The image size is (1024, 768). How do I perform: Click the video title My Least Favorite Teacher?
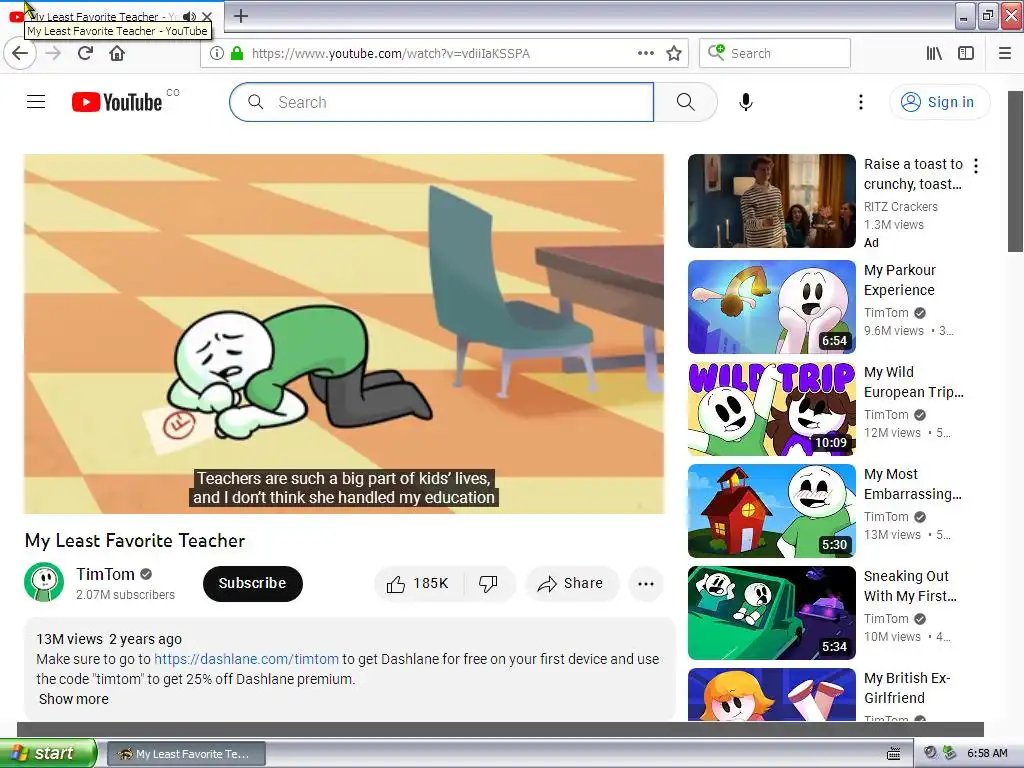click(135, 540)
